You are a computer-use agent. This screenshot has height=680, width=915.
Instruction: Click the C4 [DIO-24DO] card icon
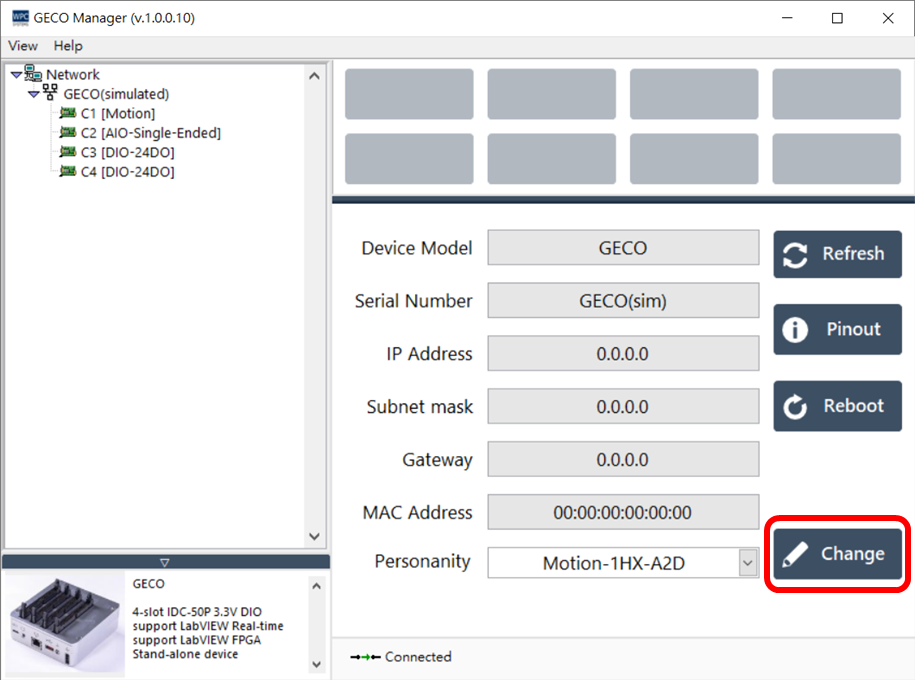click(68, 172)
